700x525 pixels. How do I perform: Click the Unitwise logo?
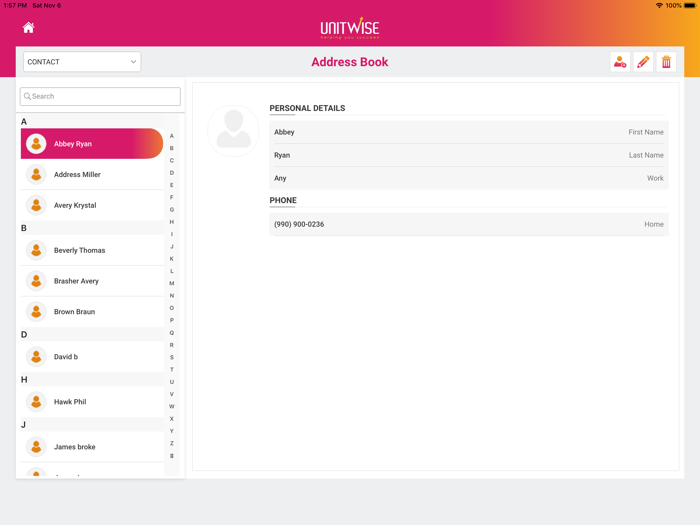coord(350,28)
